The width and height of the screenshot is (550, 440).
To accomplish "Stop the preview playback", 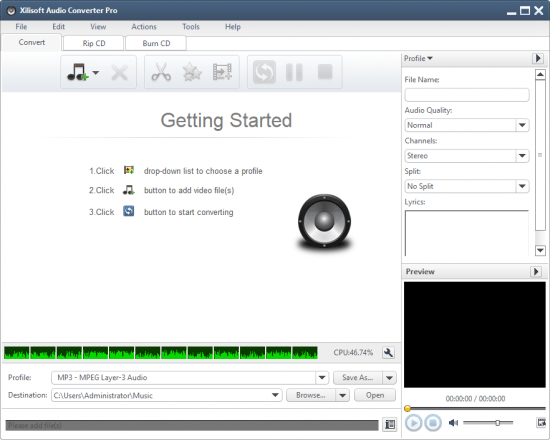I will [x=433, y=423].
